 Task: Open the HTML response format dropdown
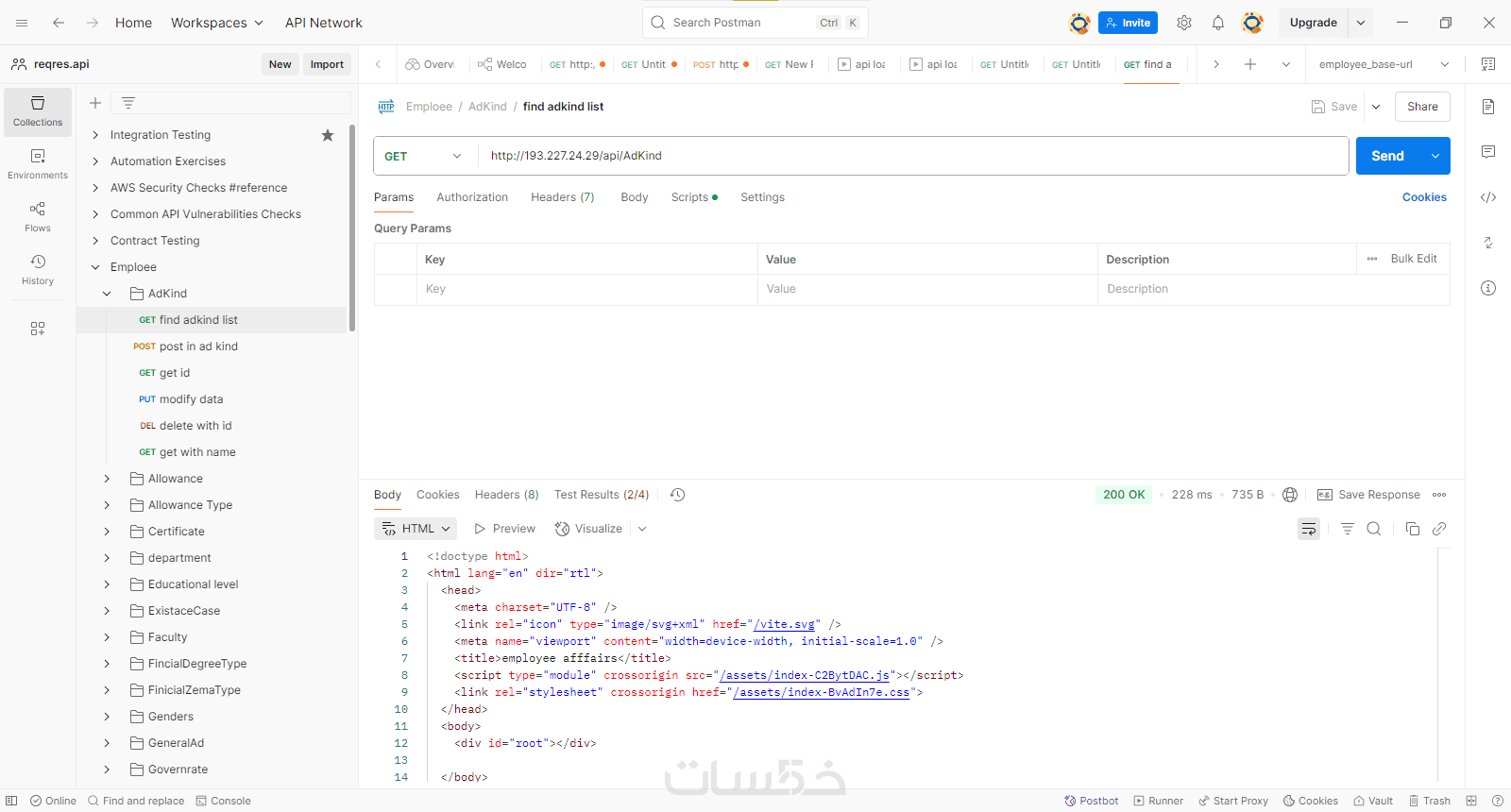(416, 529)
